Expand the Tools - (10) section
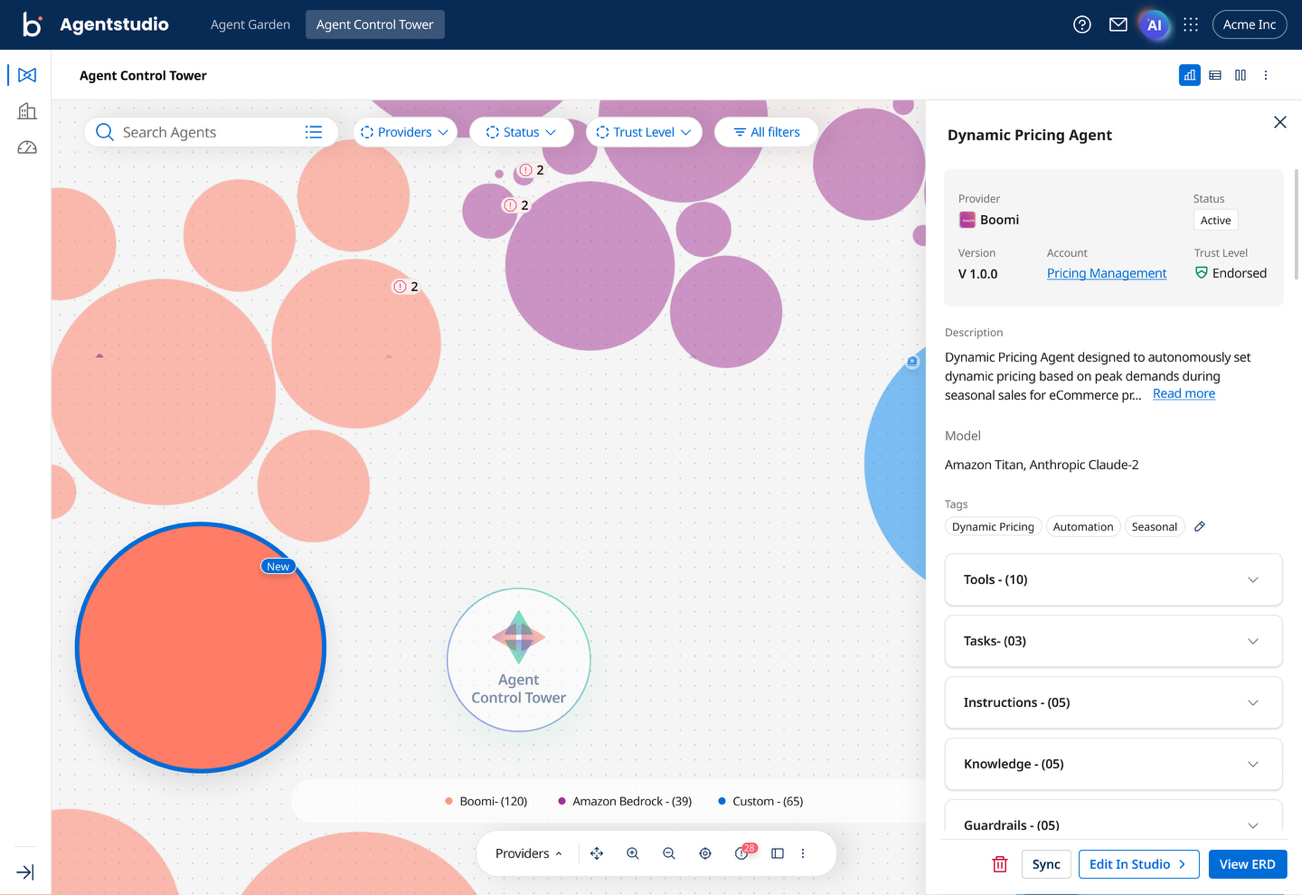This screenshot has height=895, width=1302. tap(1113, 579)
